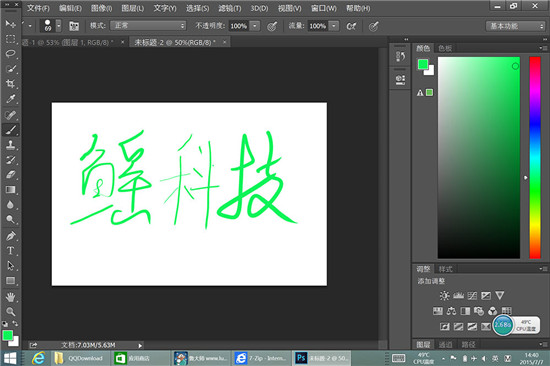Add a Channel Mixer adjustment
This screenshot has width=550, height=366.
pos(492,311)
